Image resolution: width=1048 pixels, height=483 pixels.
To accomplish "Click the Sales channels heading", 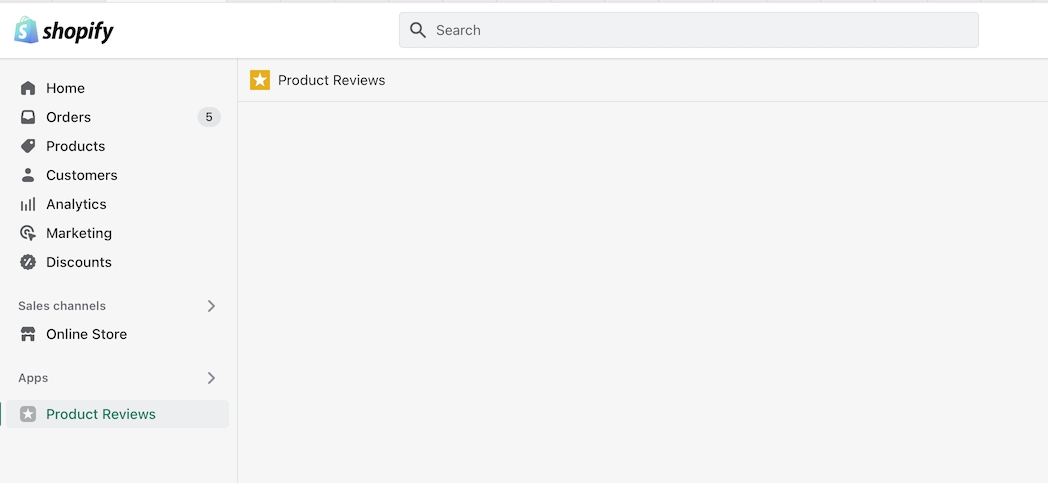I will (62, 306).
